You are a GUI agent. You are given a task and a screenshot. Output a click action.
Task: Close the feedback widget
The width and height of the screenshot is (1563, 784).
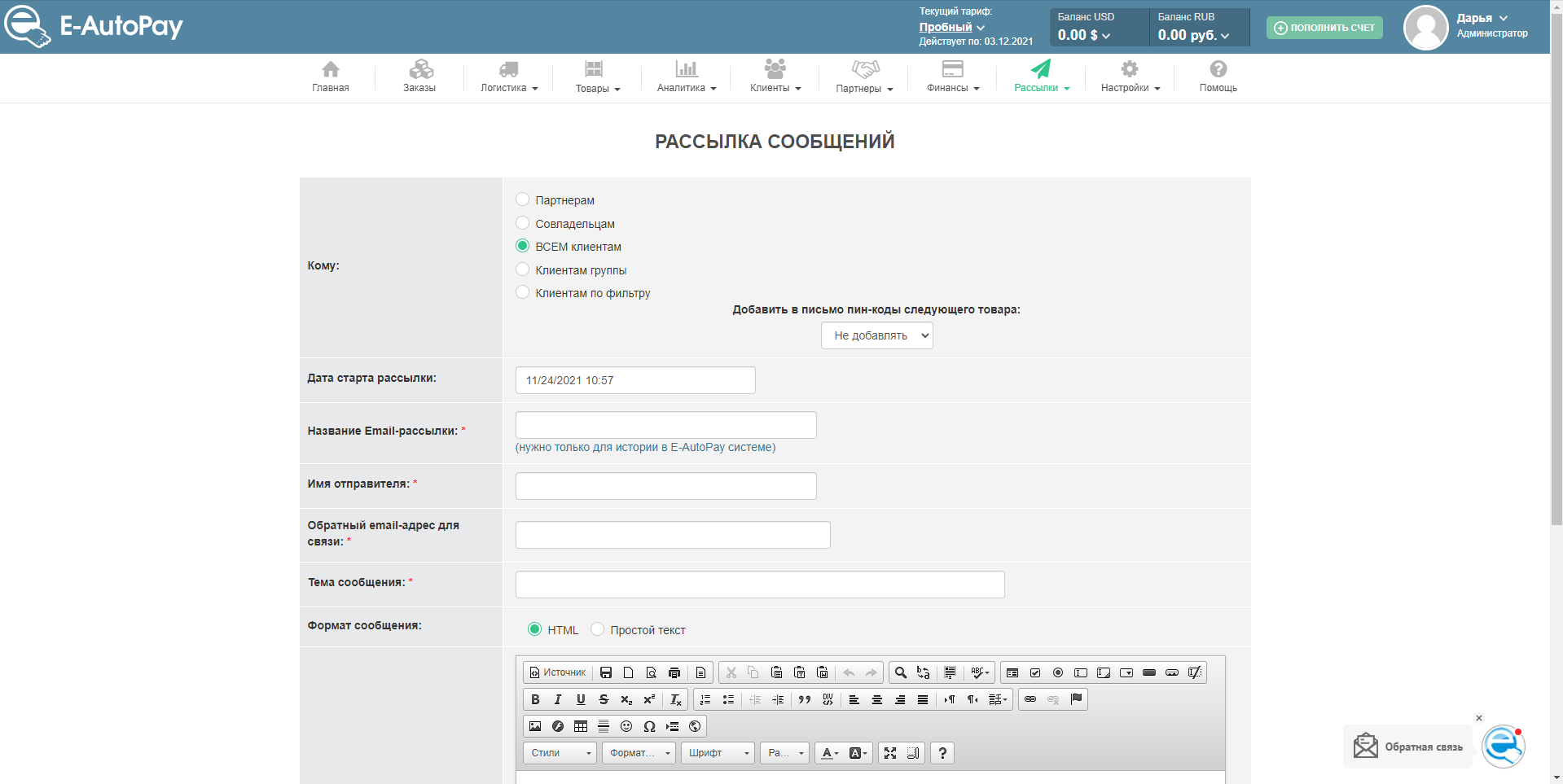[1479, 718]
